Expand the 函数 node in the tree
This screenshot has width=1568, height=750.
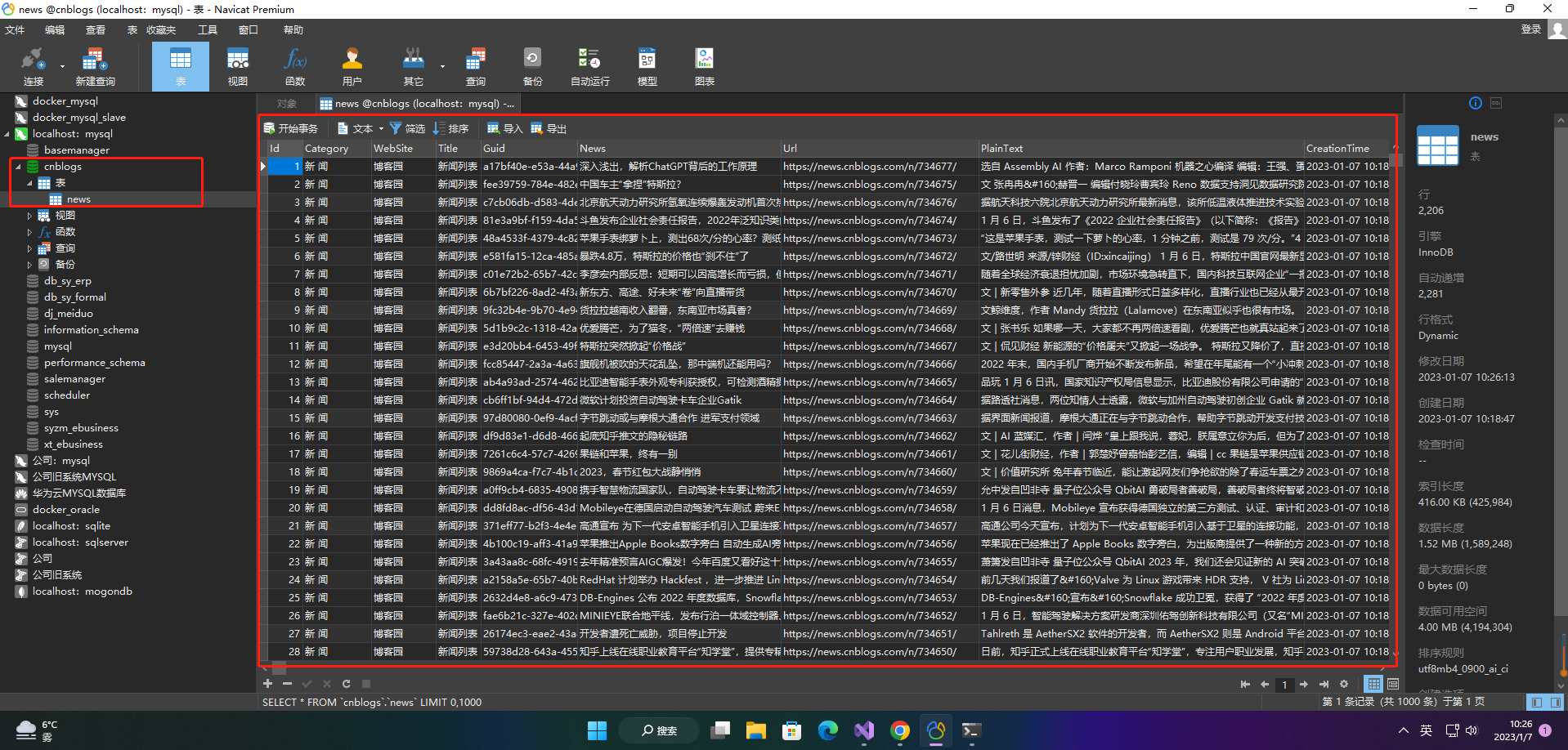click(30, 232)
